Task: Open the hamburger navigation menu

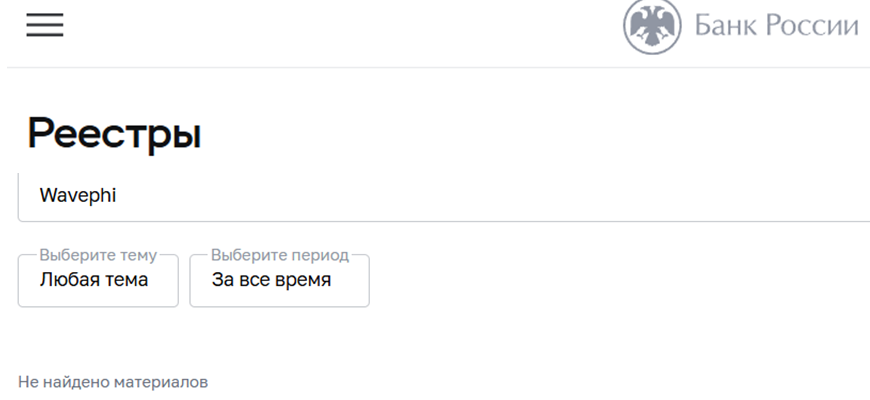Action: click(44, 25)
